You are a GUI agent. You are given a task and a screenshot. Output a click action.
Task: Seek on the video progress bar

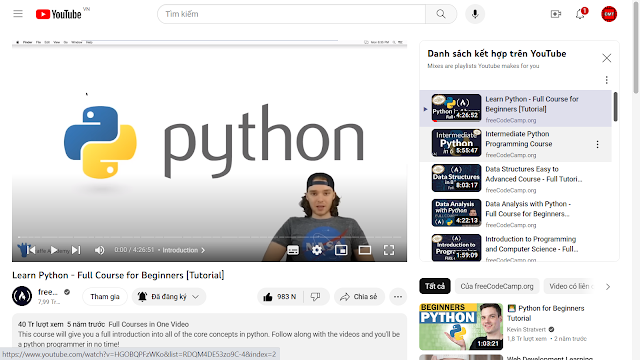pyautogui.click(x=209, y=237)
